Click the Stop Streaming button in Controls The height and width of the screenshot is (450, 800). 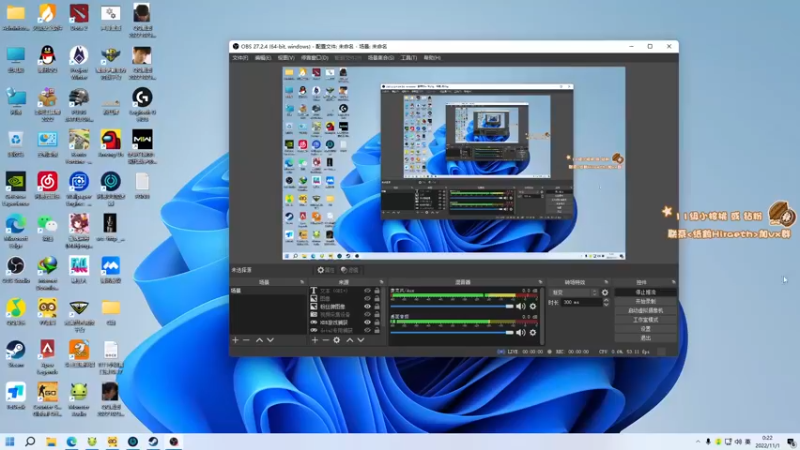pos(645,292)
